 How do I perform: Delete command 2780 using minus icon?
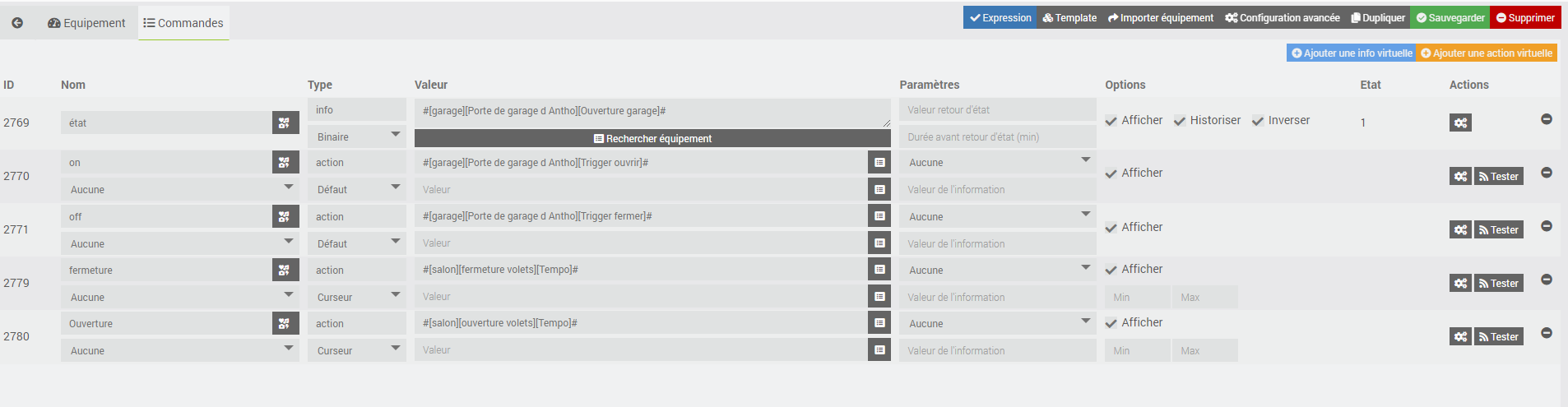(x=1547, y=333)
